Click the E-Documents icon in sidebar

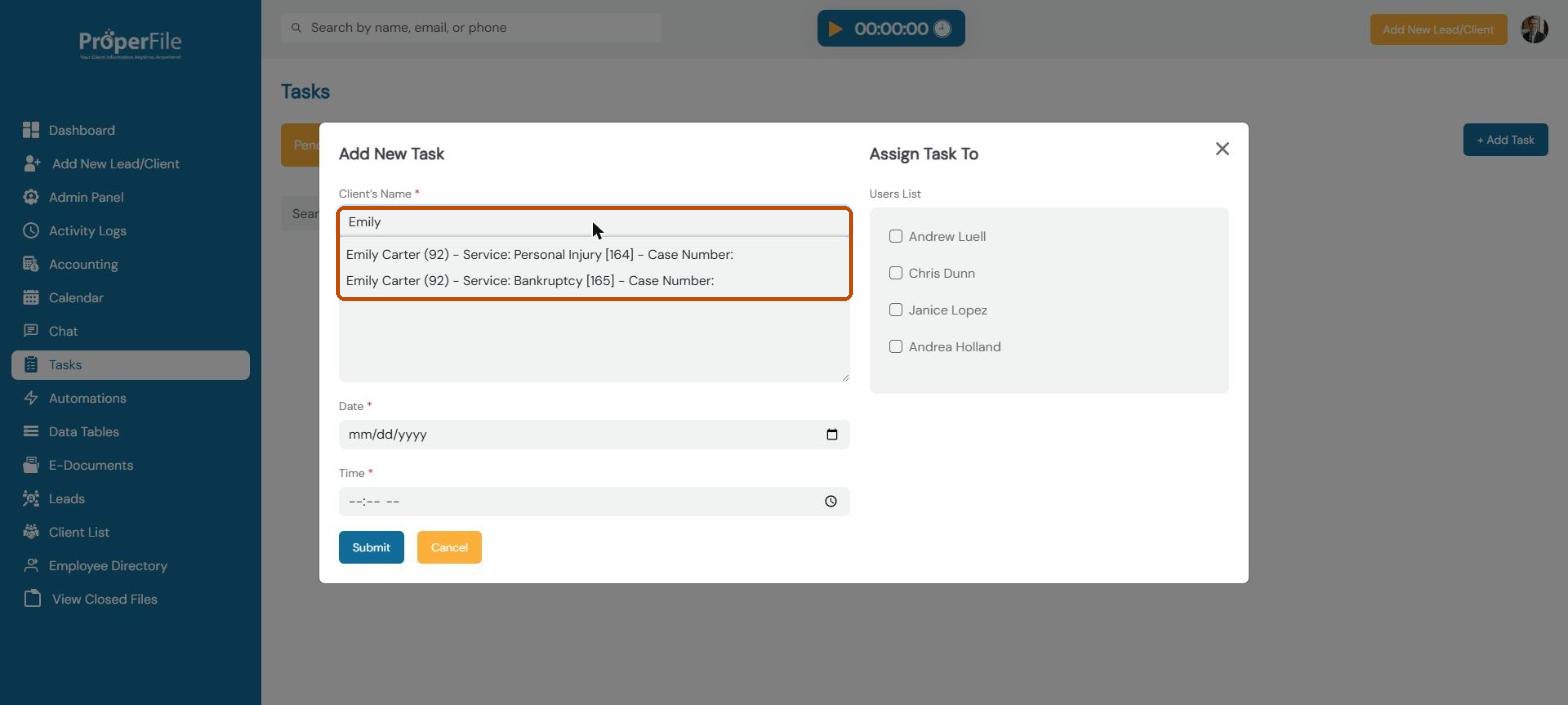tap(31, 465)
